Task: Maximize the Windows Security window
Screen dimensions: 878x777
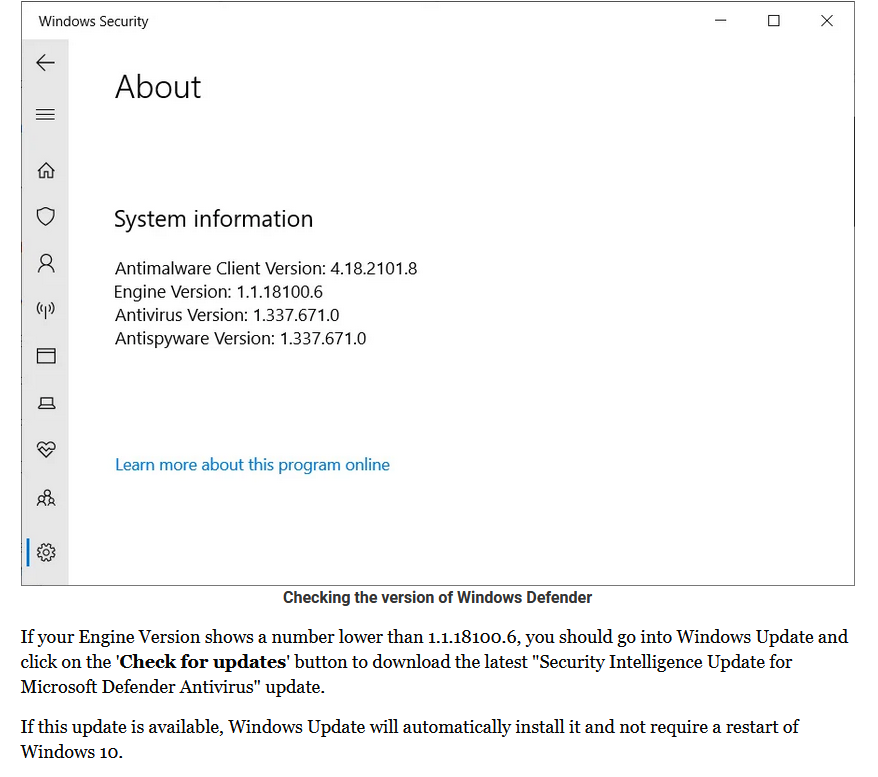Action: pos(773,21)
